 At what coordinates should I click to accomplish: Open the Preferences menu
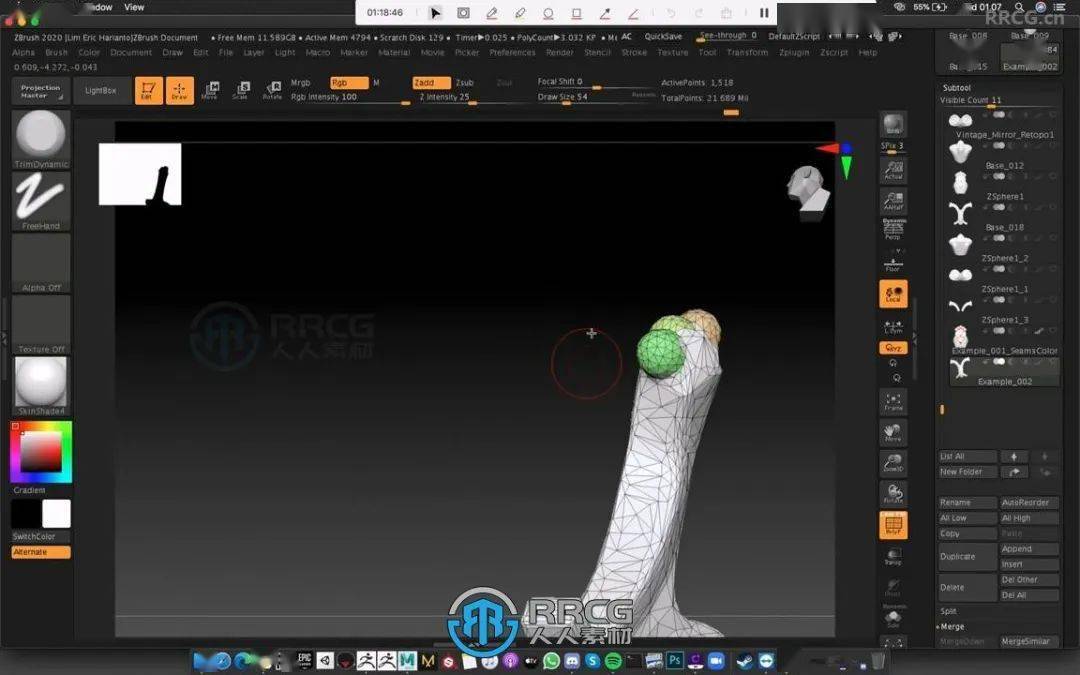512,52
